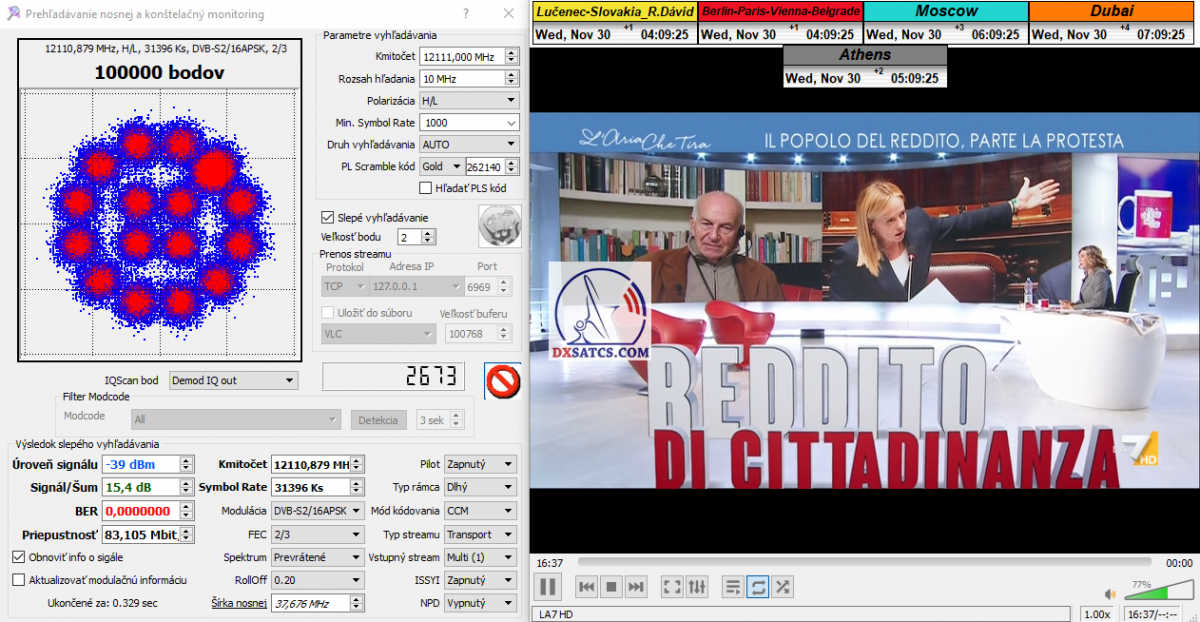Check Aktualizovať modulačnú informáciu

click(x=19, y=579)
